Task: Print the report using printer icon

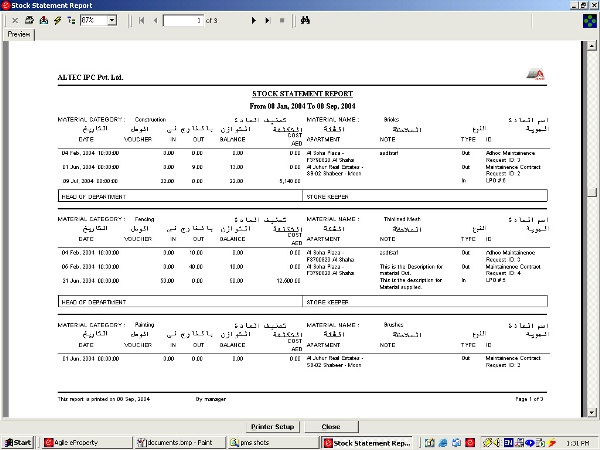Action: point(29,20)
